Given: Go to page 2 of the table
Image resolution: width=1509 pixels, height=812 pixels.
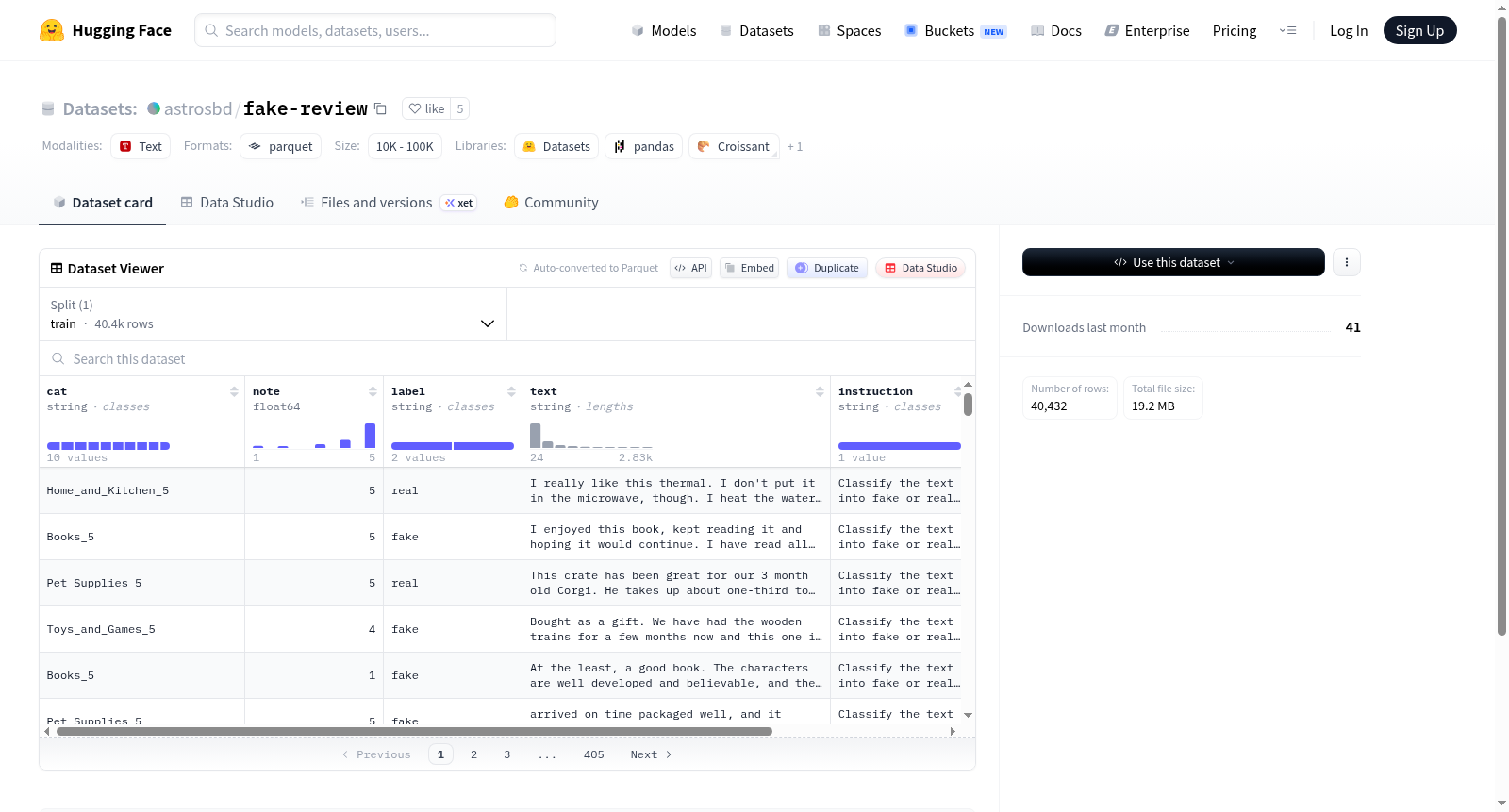Looking at the screenshot, I should click(x=473, y=754).
